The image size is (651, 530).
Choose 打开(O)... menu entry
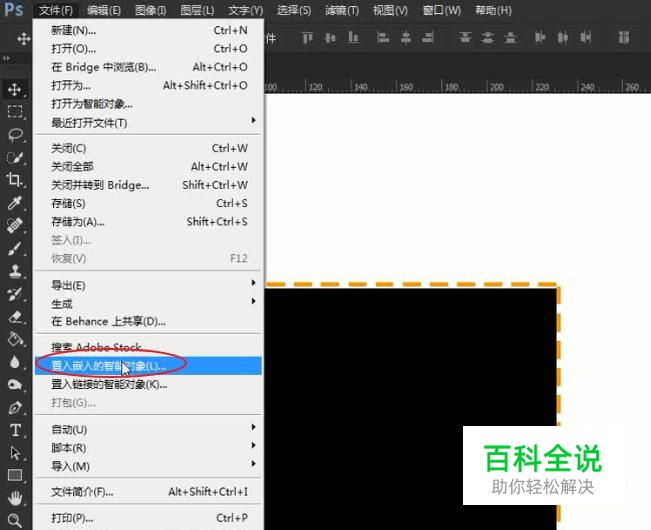pos(148,48)
